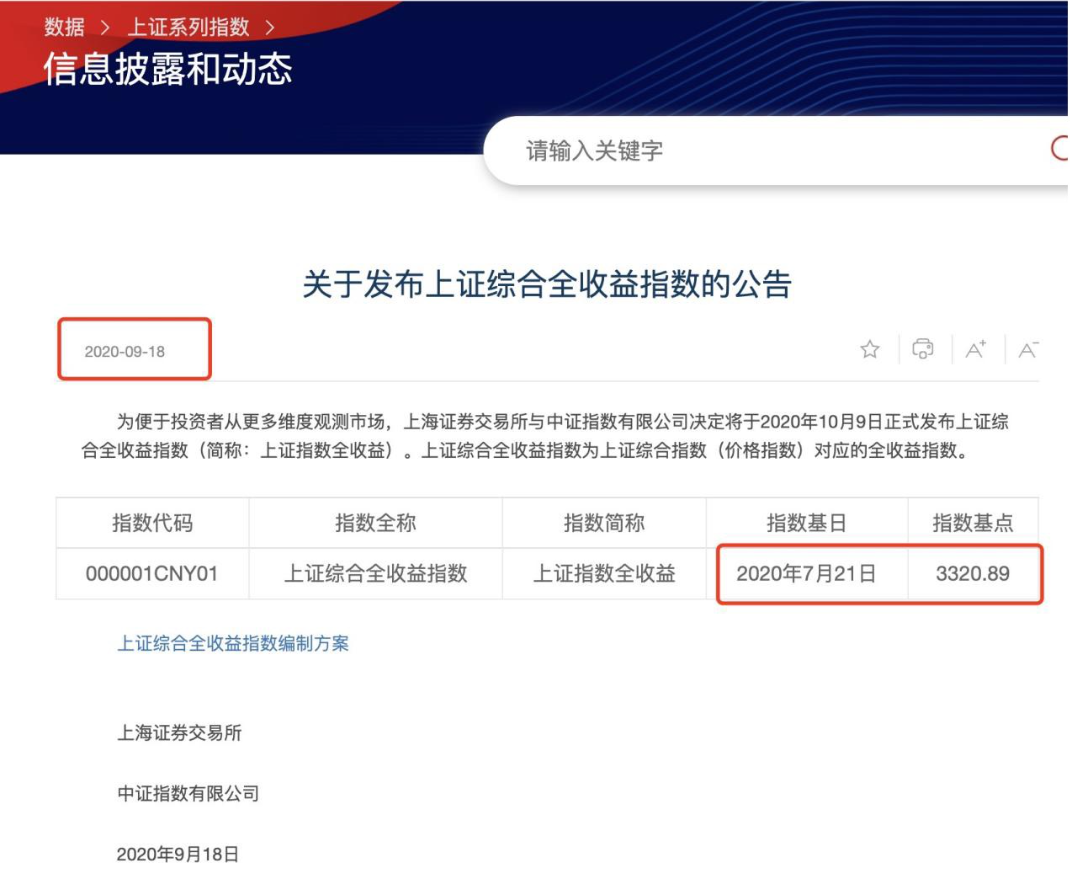Screen dimensions: 1070x876
Task: Open the 数据 breadcrumb link
Action: click(64, 27)
